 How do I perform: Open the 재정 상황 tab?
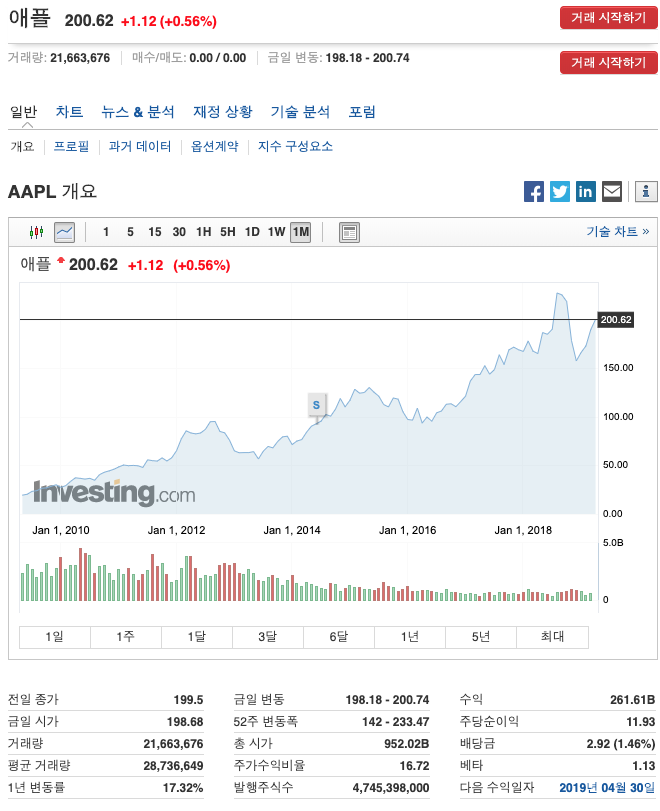pyautogui.click(x=222, y=112)
